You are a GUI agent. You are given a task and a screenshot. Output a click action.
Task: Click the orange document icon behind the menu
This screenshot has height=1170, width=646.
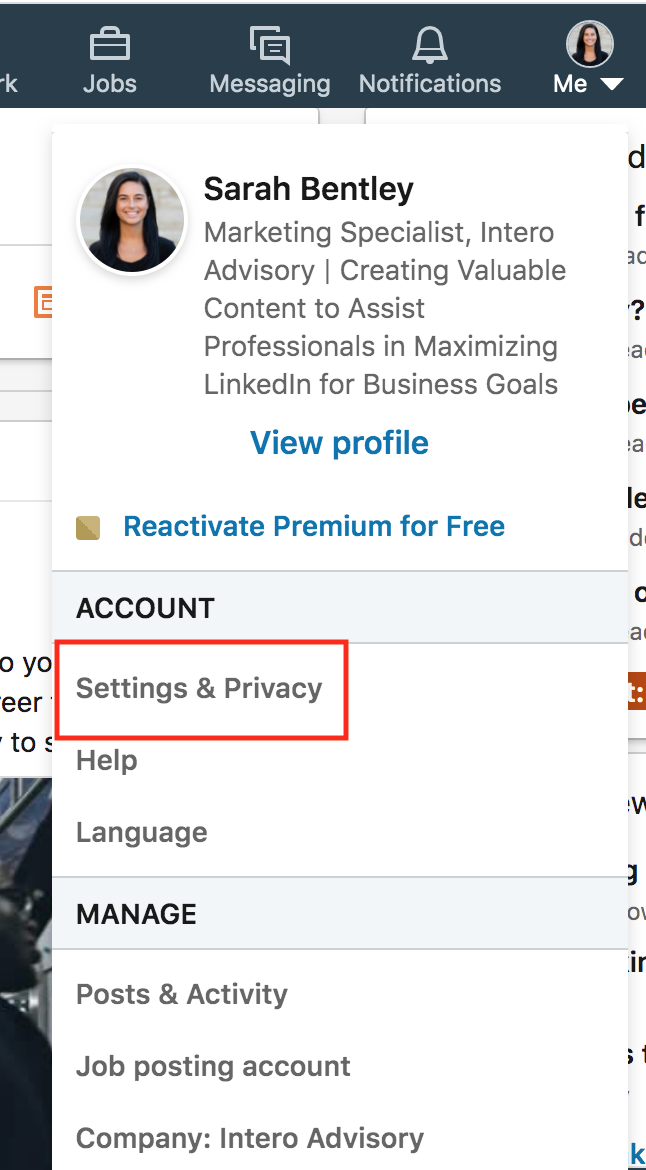pyautogui.click(x=43, y=301)
